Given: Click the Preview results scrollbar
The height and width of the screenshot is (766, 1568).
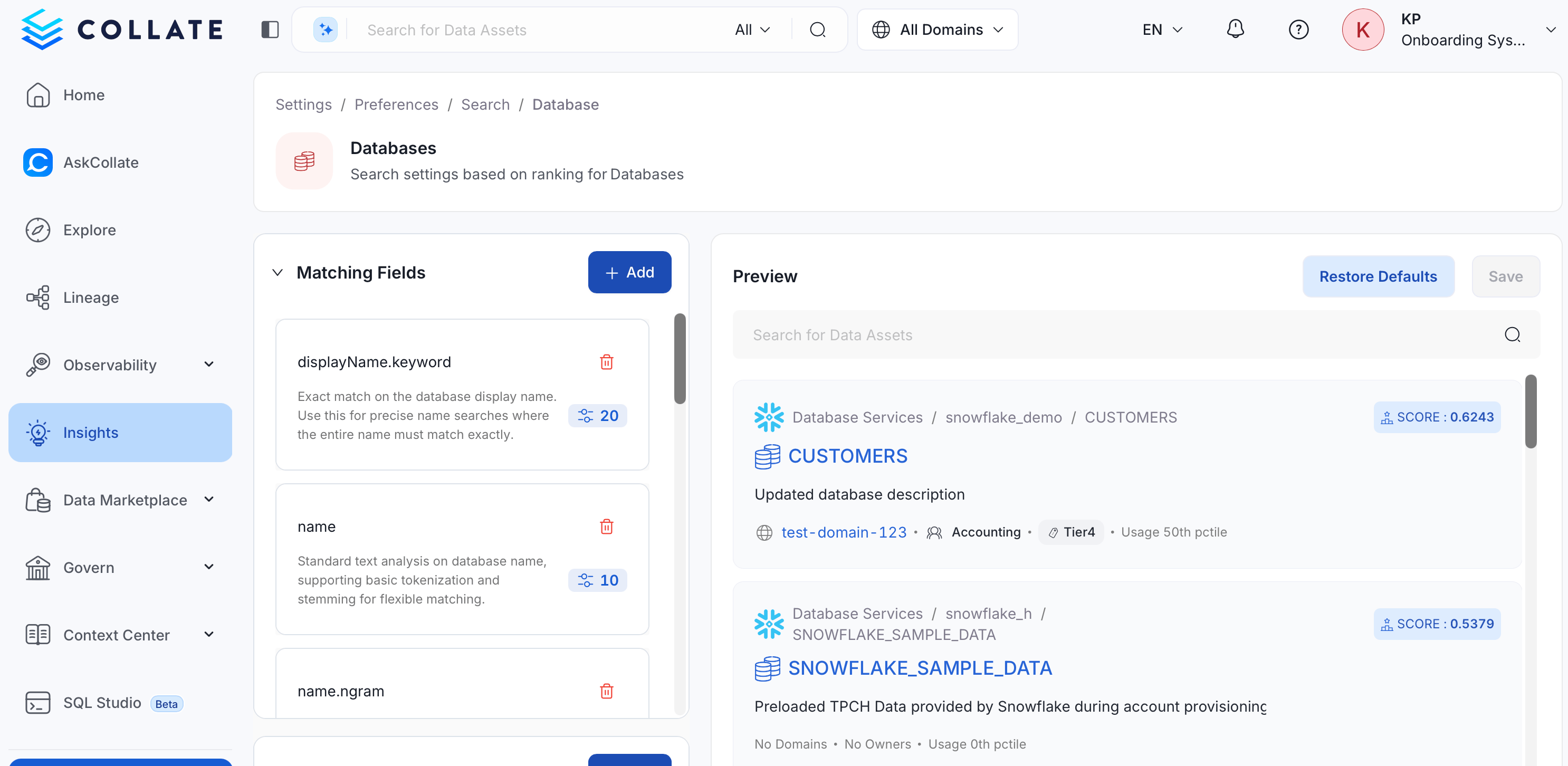Looking at the screenshot, I should [x=1530, y=412].
